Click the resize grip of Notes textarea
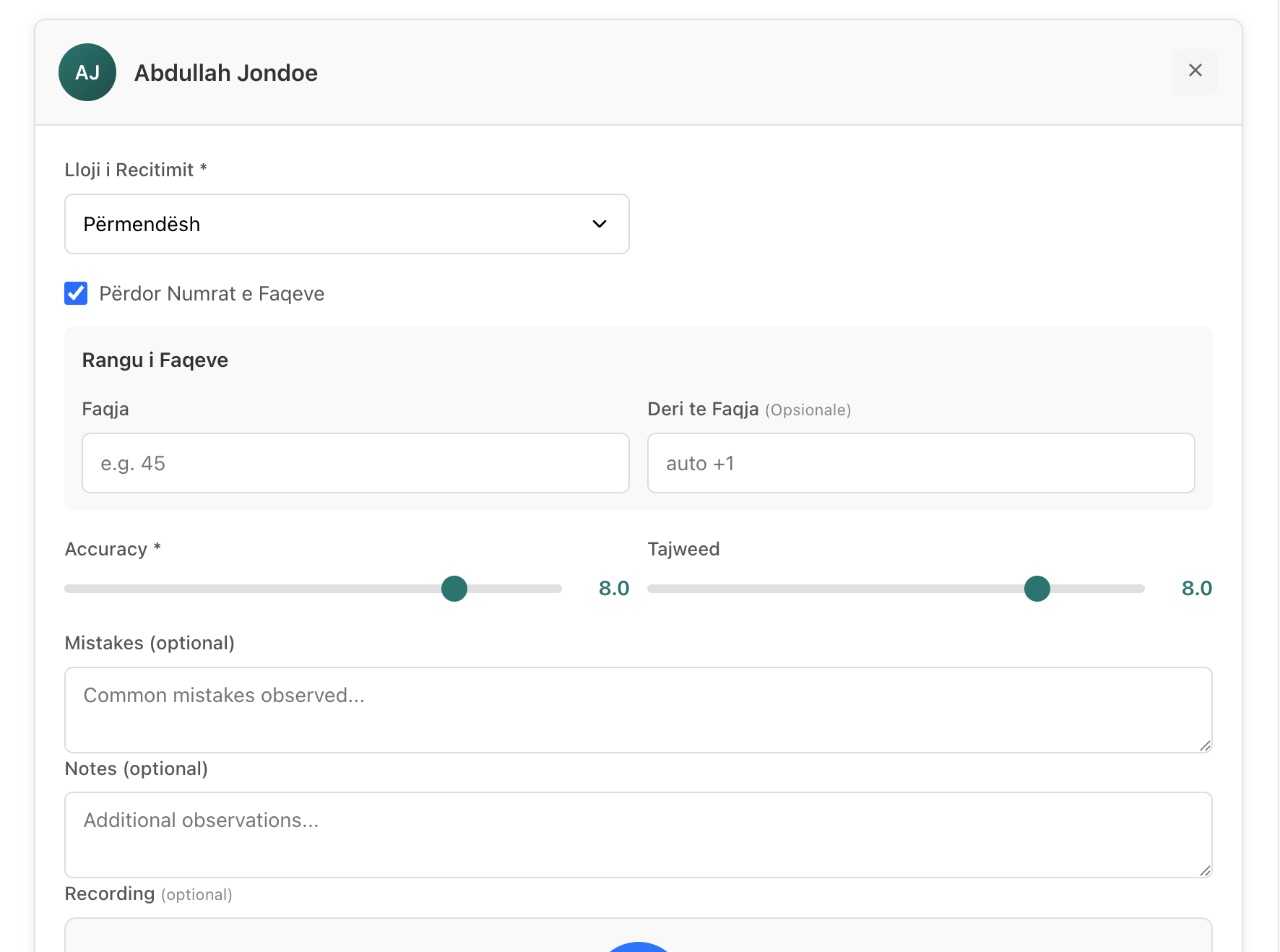Image resolution: width=1280 pixels, height=952 pixels. [x=1204, y=870]
